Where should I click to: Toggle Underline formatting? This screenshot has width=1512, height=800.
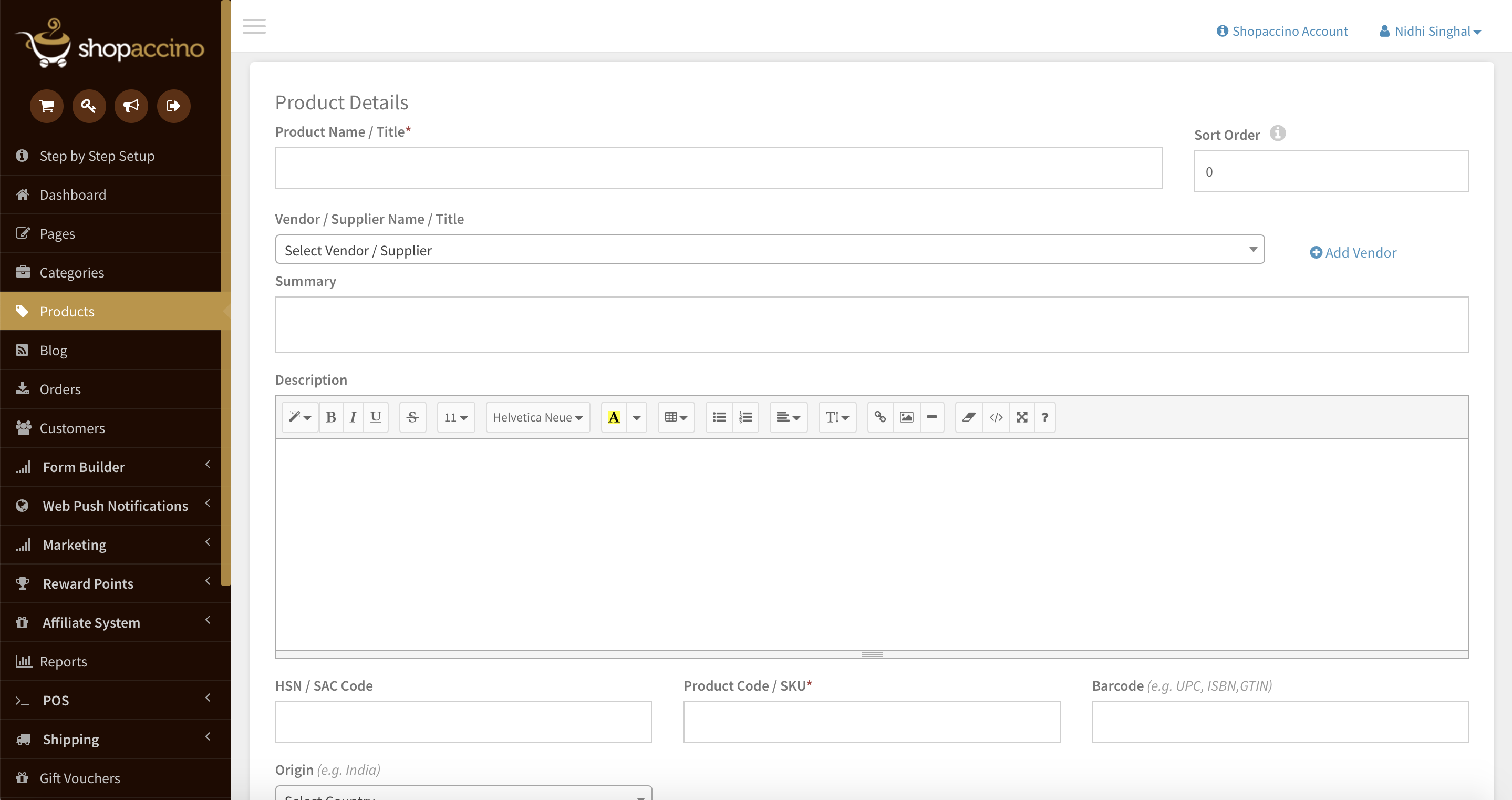click(376, 417)
